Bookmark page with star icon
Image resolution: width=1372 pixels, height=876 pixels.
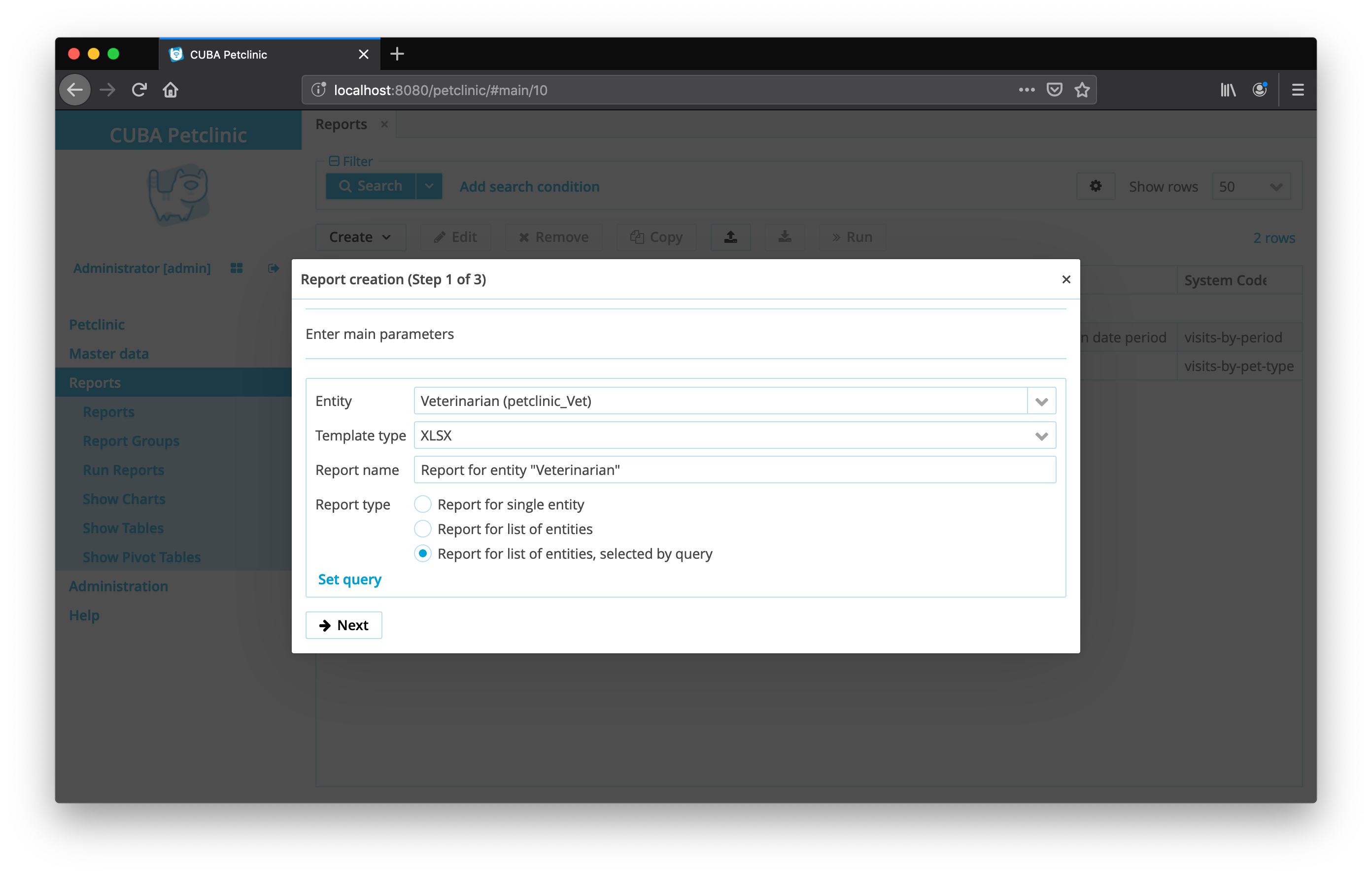tap(1081, 90)
